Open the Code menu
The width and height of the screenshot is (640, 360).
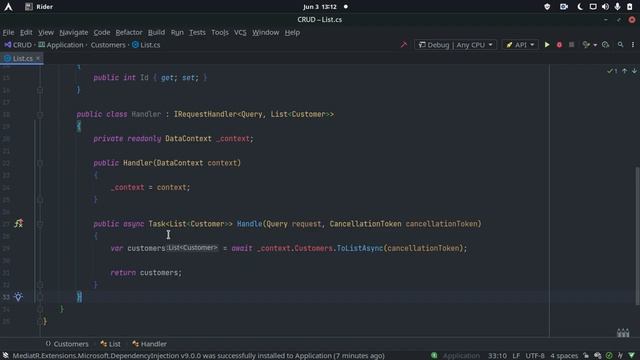[102, 32]
